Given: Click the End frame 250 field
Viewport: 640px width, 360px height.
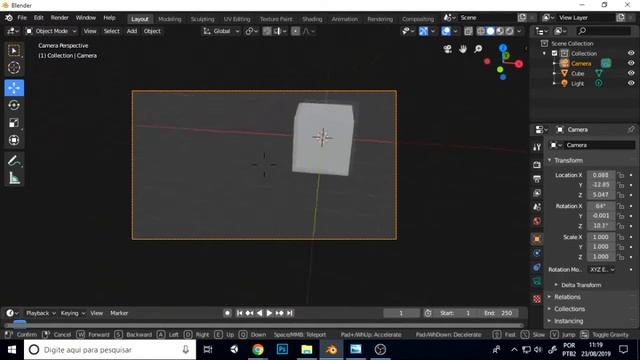Looking at the screenshot, I should click(x=498, y=313).
